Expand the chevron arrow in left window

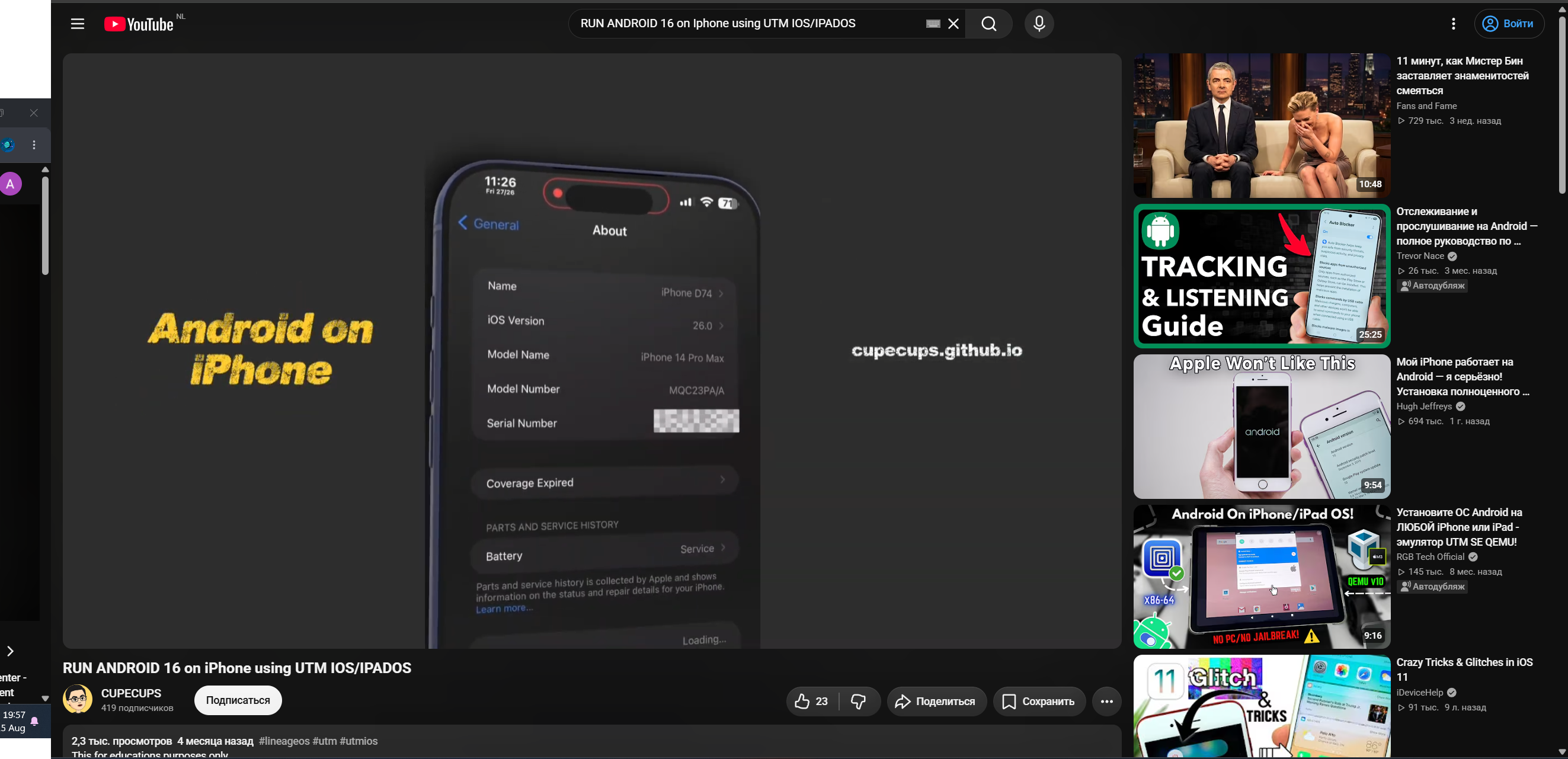(10, 651)
